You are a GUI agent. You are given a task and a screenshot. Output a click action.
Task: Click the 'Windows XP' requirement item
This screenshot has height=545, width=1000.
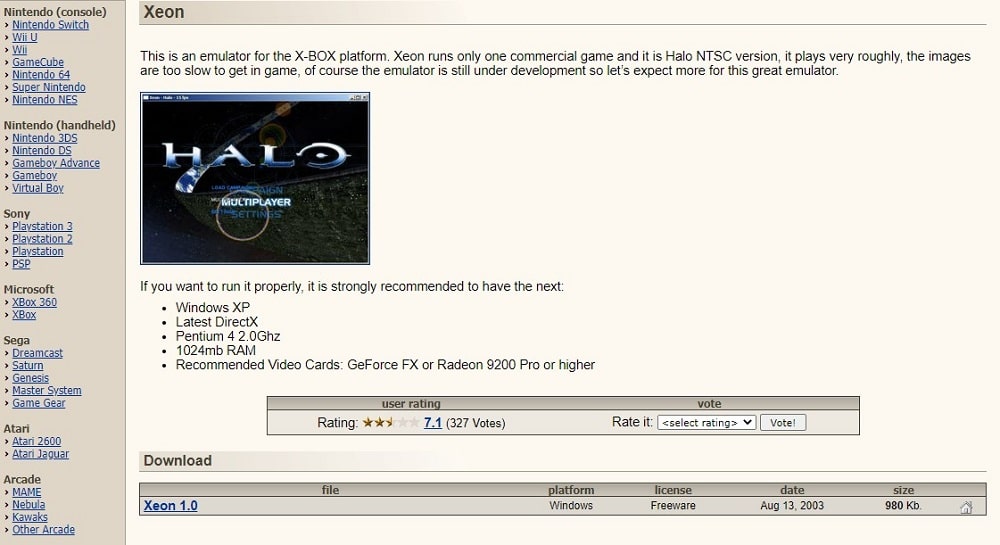[213, 307]
